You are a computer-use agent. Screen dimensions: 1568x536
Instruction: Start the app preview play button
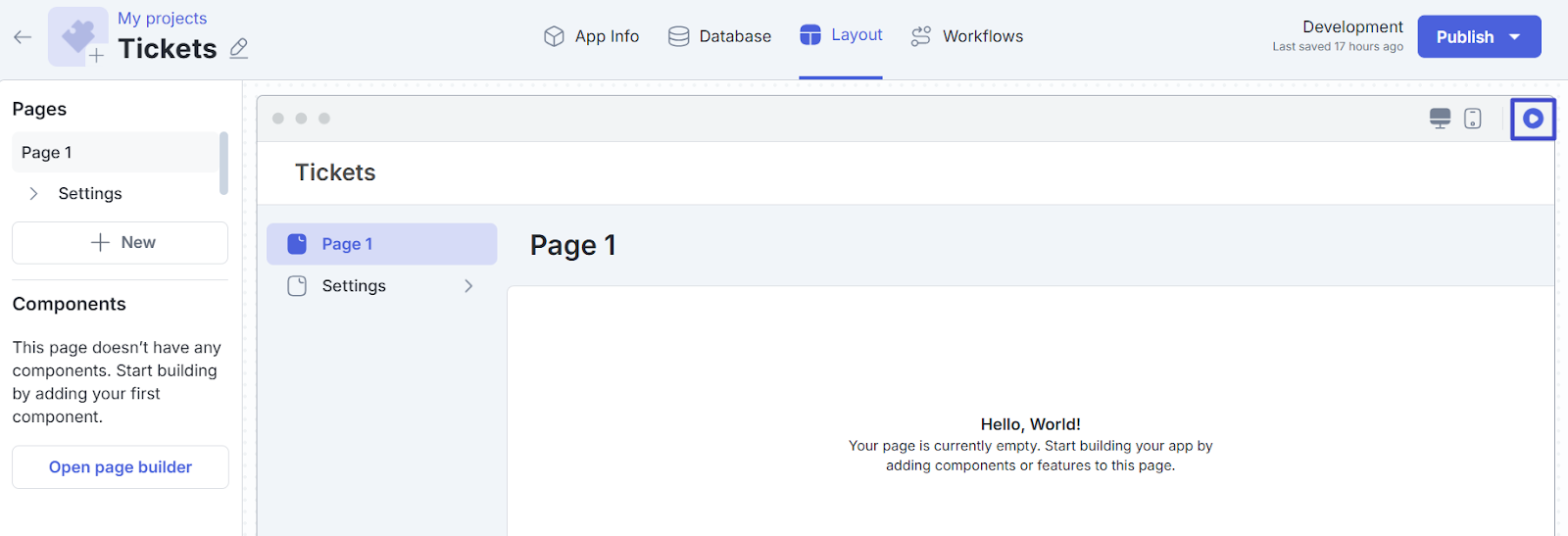[x=1533, y=119]
